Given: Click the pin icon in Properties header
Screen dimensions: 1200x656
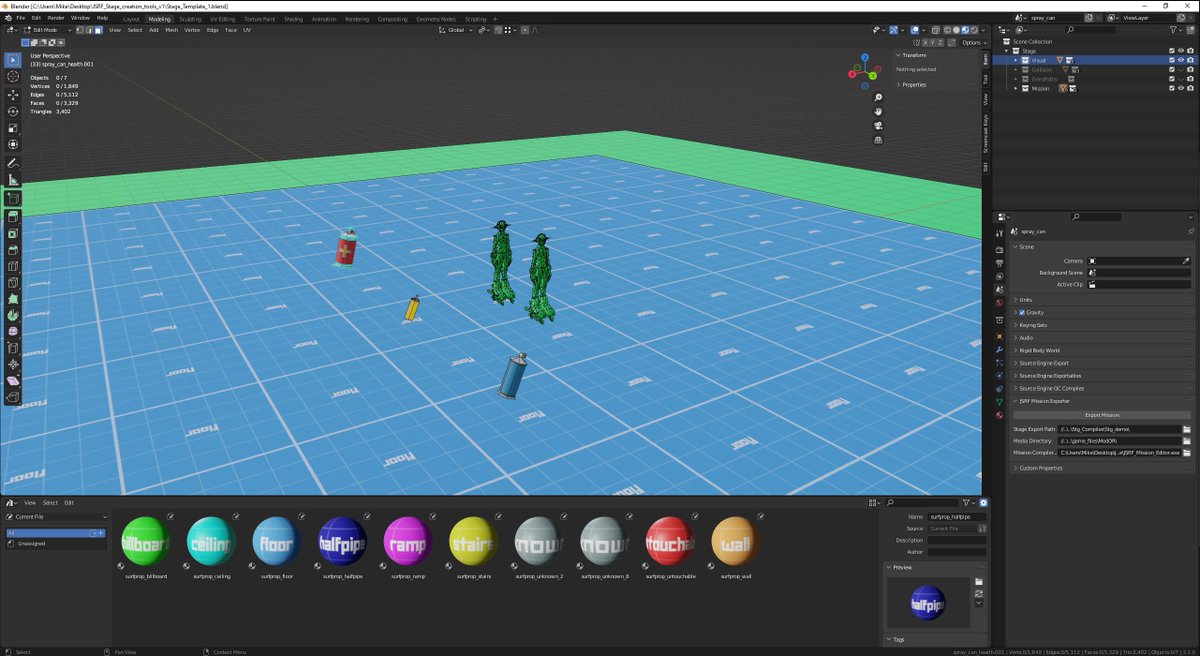Looking at the screenshot, I should click(x=1190, y=231).
